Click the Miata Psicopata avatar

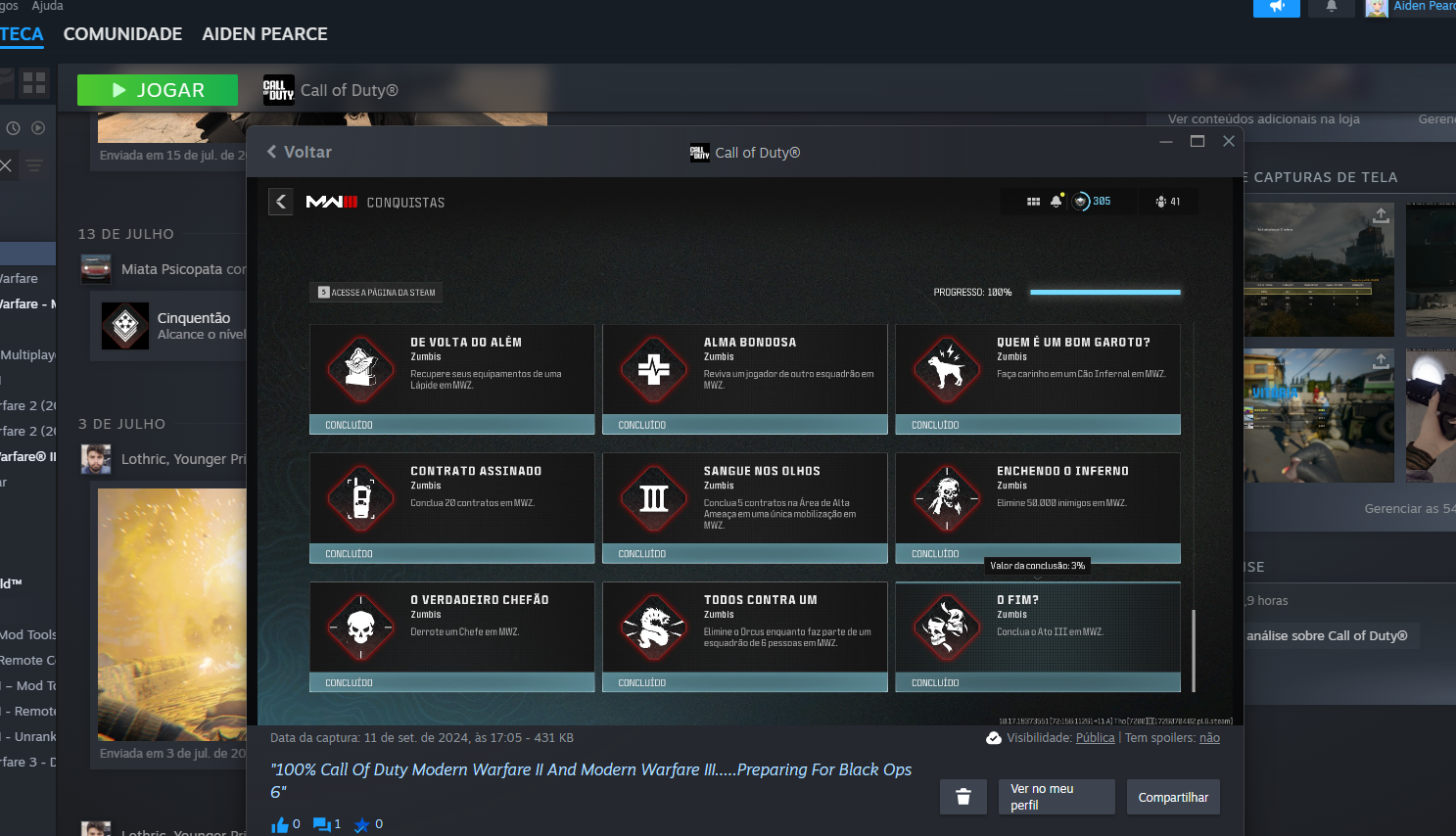pos(96,268)
